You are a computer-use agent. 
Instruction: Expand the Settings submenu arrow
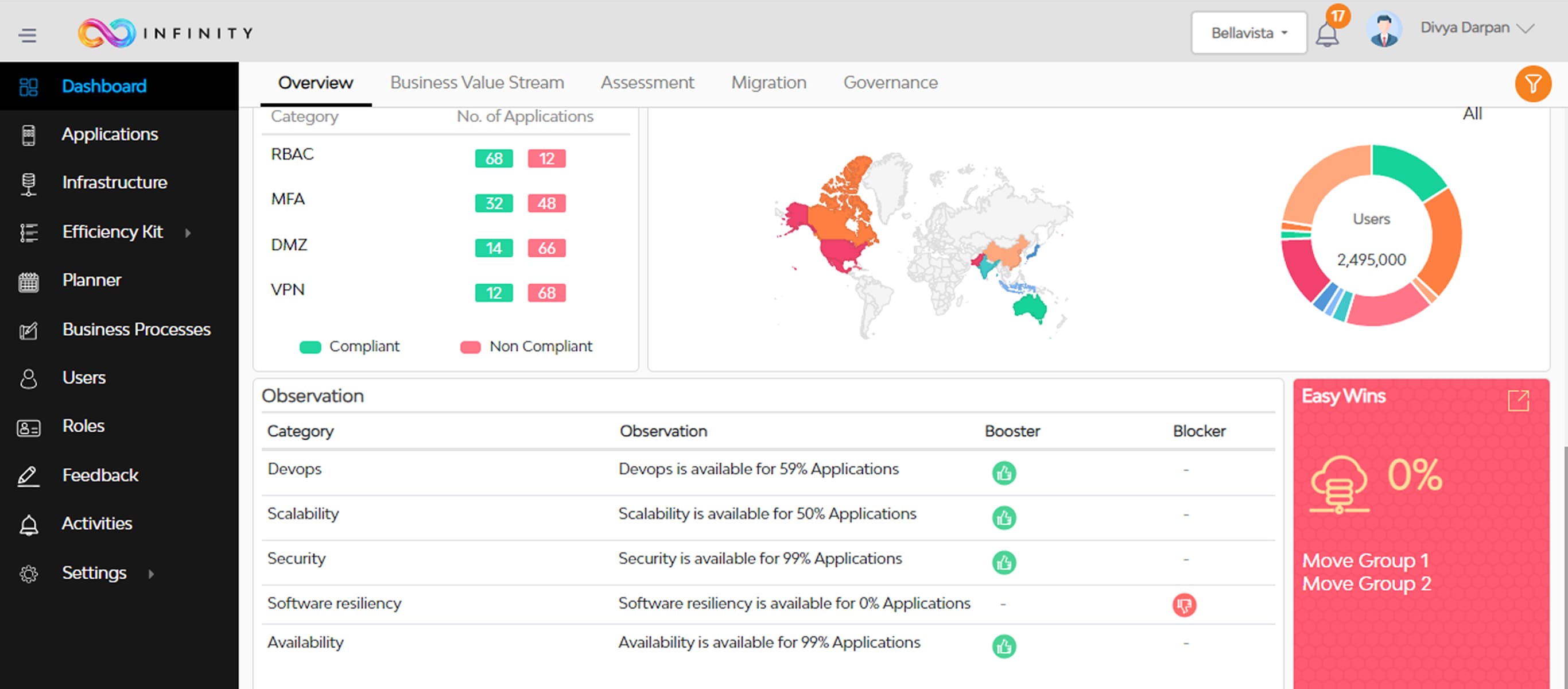click(x=151, y=574)
